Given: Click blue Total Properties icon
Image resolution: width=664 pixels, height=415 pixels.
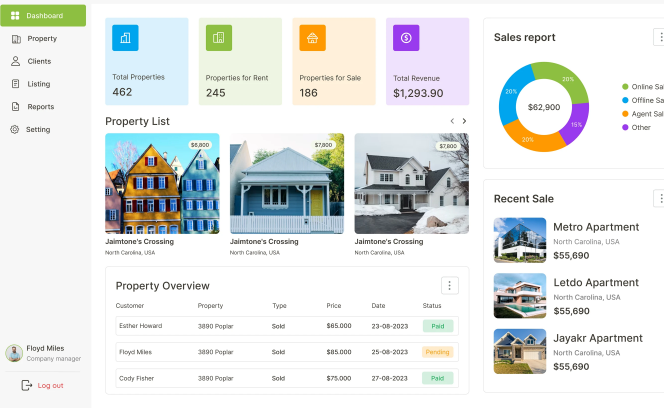Looking at the screenshot, I should 125,38.
